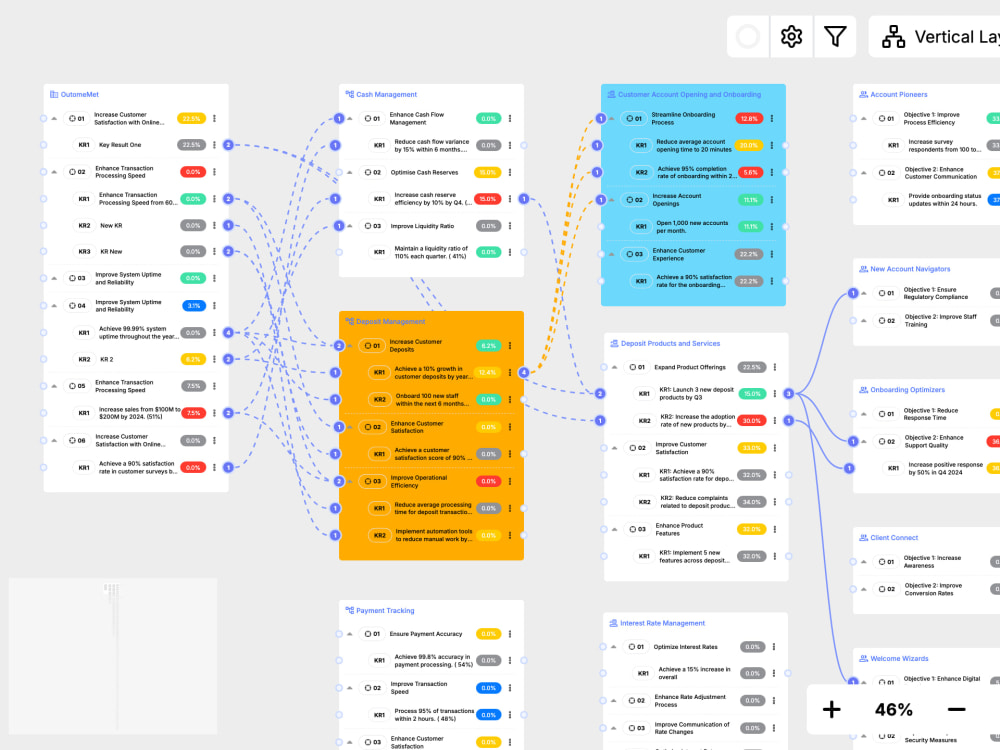Collapse objective 01 Ensure Payment Accuracy

pyautogui.click(x=349, y=634)
